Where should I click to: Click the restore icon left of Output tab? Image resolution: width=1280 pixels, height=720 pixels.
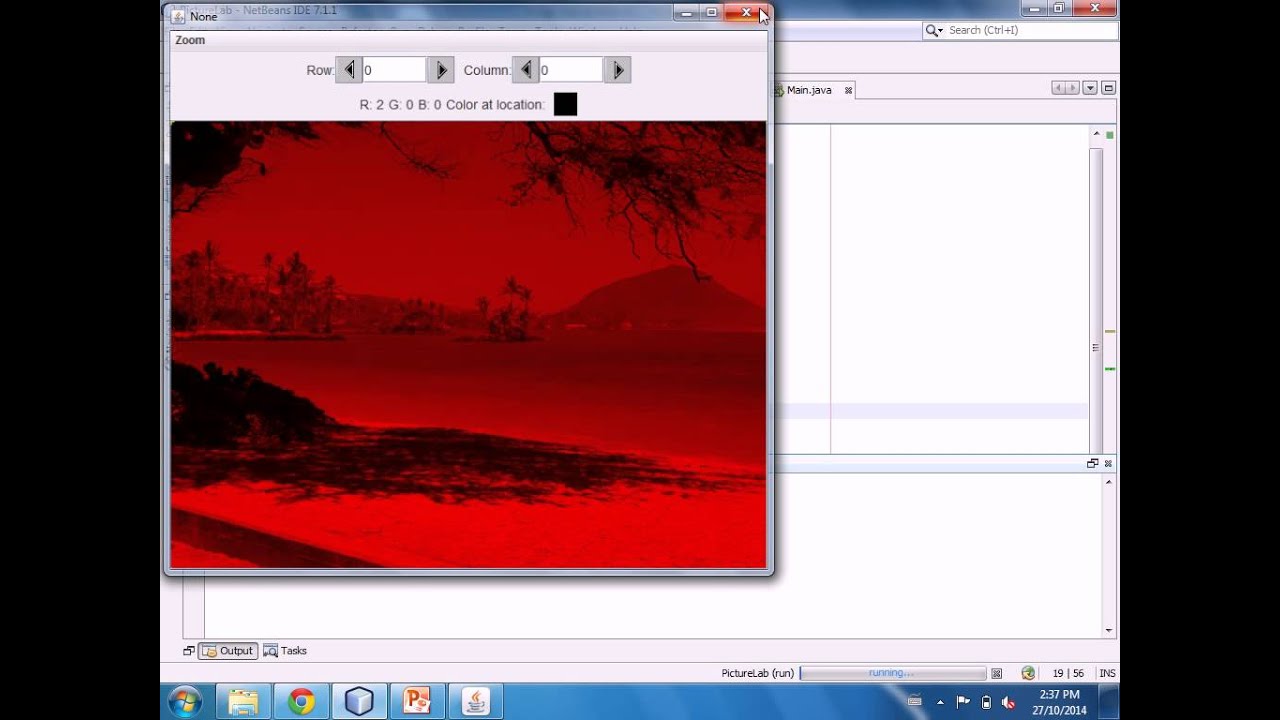pyautogui.click(x=189, y=651)
